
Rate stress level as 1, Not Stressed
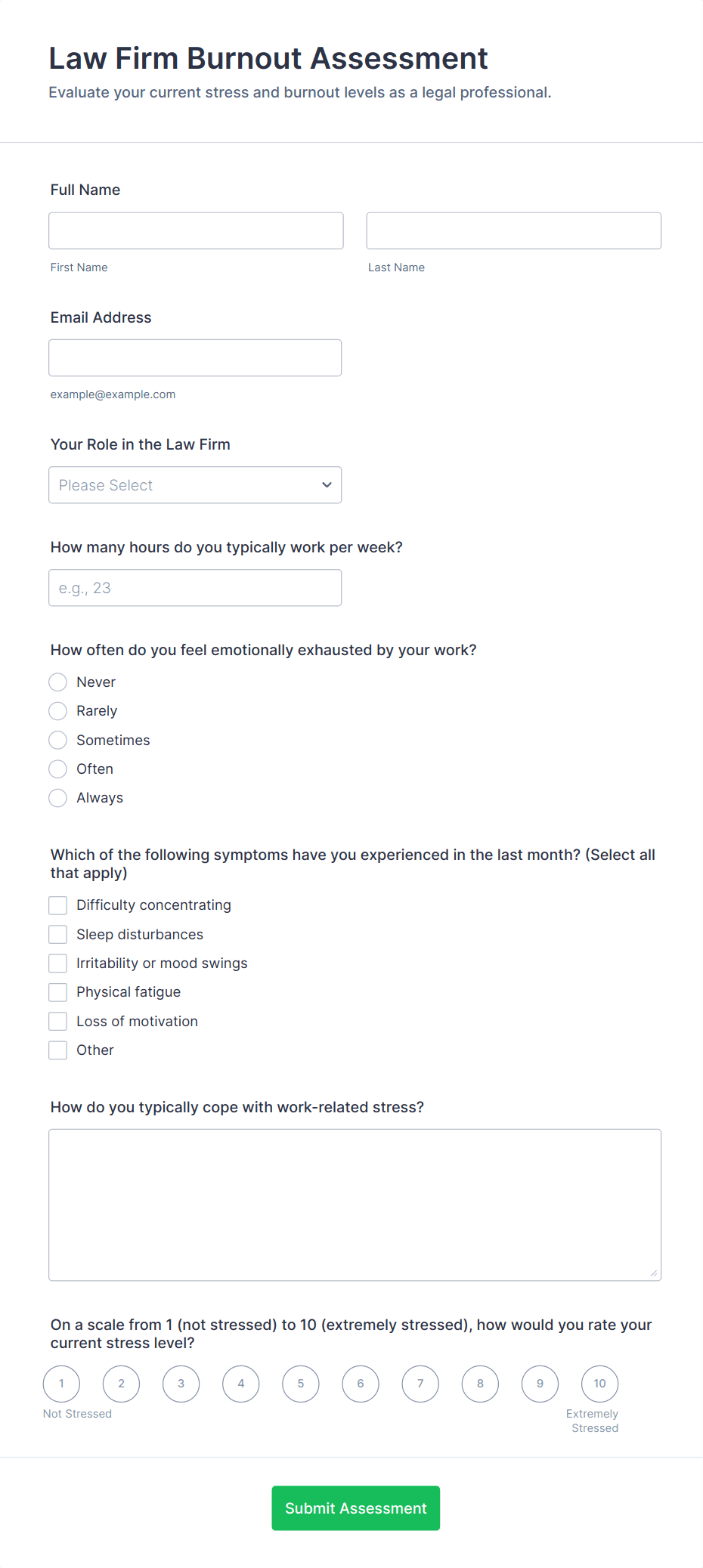coord(61,1384)
